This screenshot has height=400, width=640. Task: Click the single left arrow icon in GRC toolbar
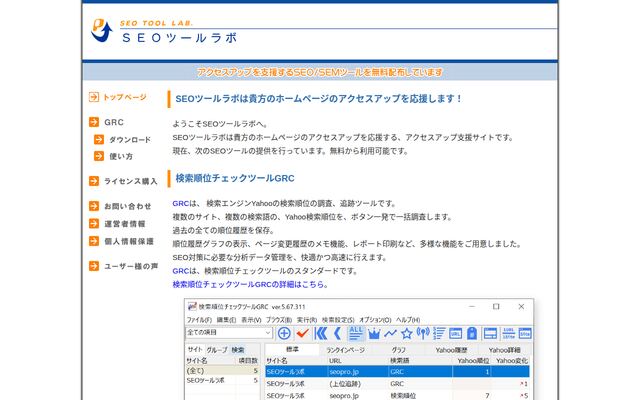pyautogui.click(x=338, y=333)
